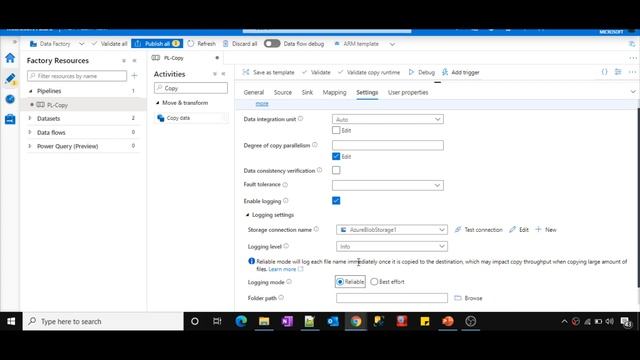
Task: Expand the Power Query (Preview) node
Action: pos(30,146)
